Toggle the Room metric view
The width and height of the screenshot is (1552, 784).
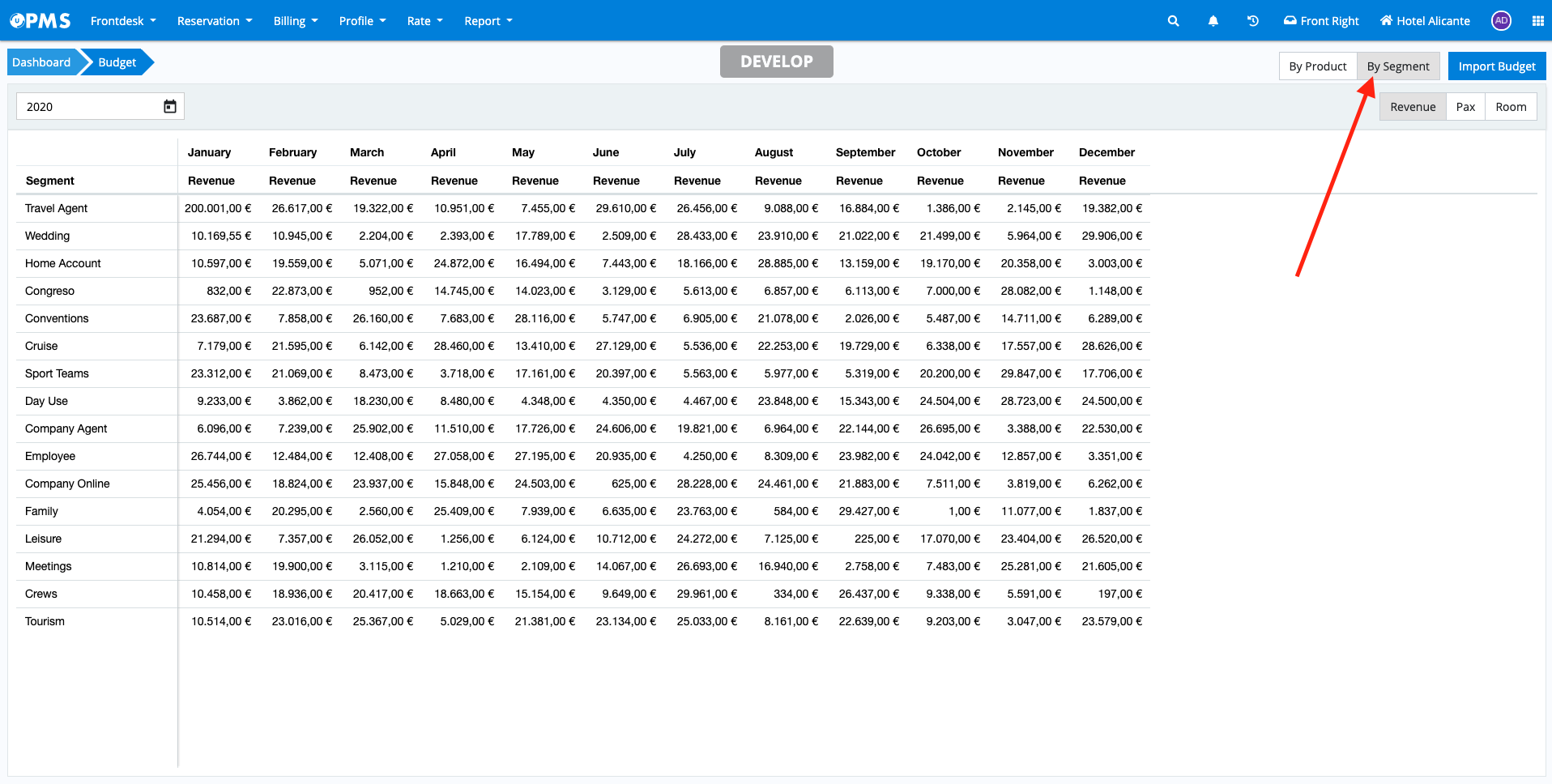[x=1511, y=107]
